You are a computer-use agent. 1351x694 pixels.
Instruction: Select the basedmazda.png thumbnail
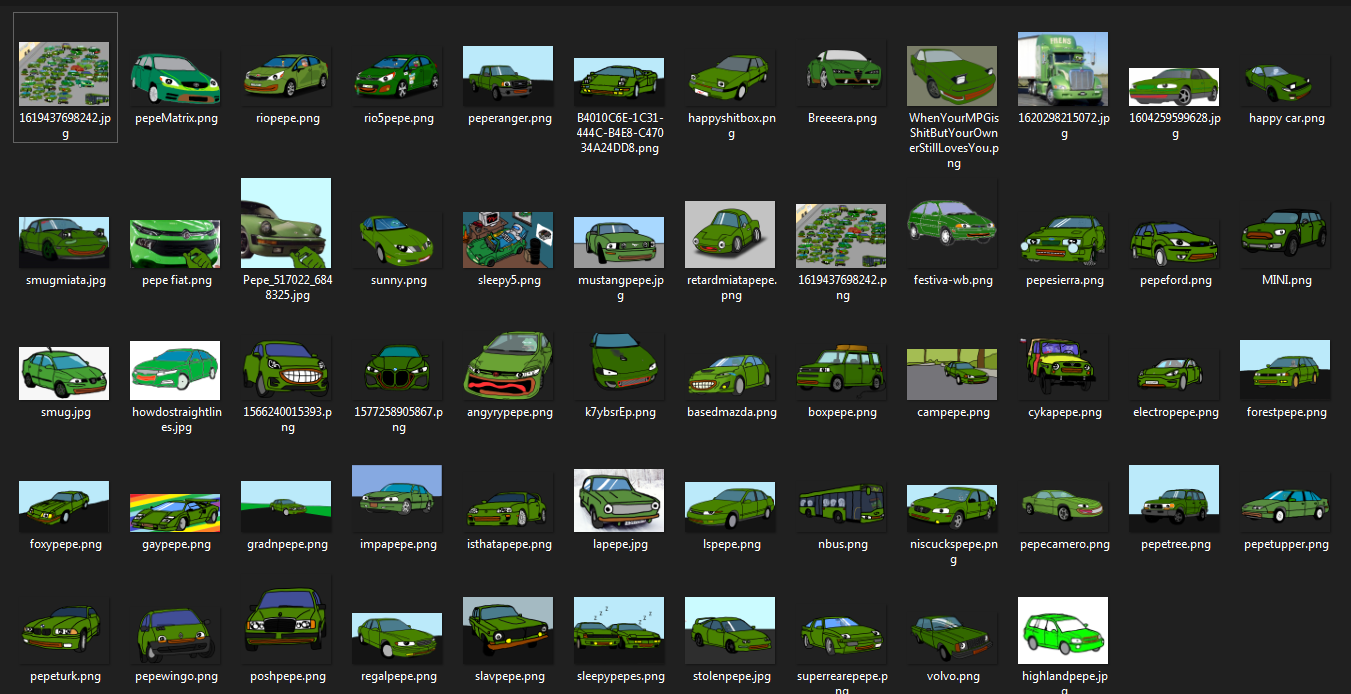coord(731,374)
